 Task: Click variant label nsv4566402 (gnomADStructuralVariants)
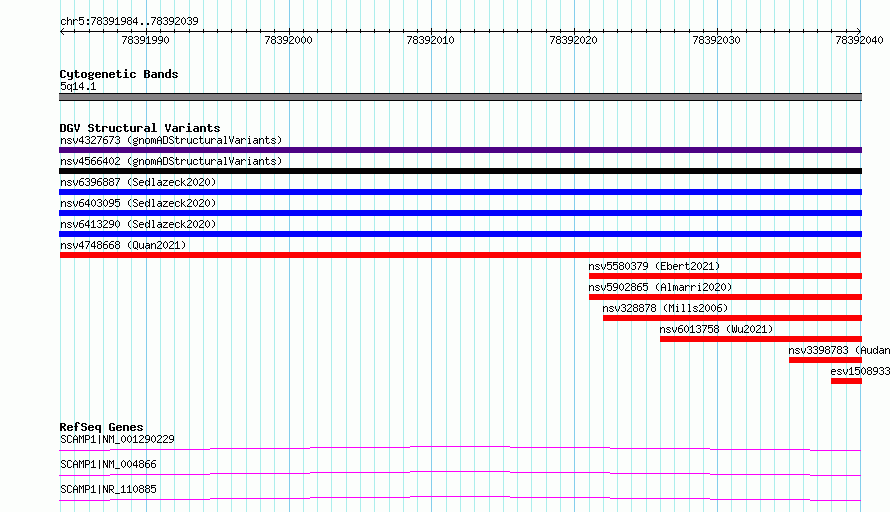point(171,161)
